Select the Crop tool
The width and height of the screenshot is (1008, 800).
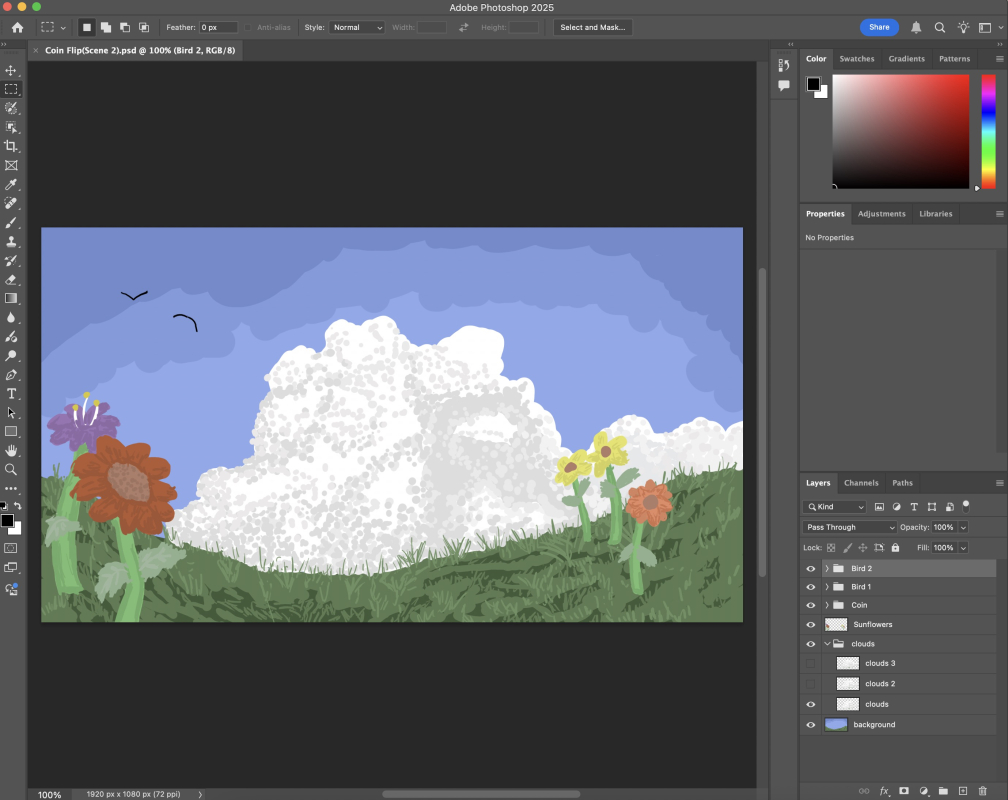point(12,145)
